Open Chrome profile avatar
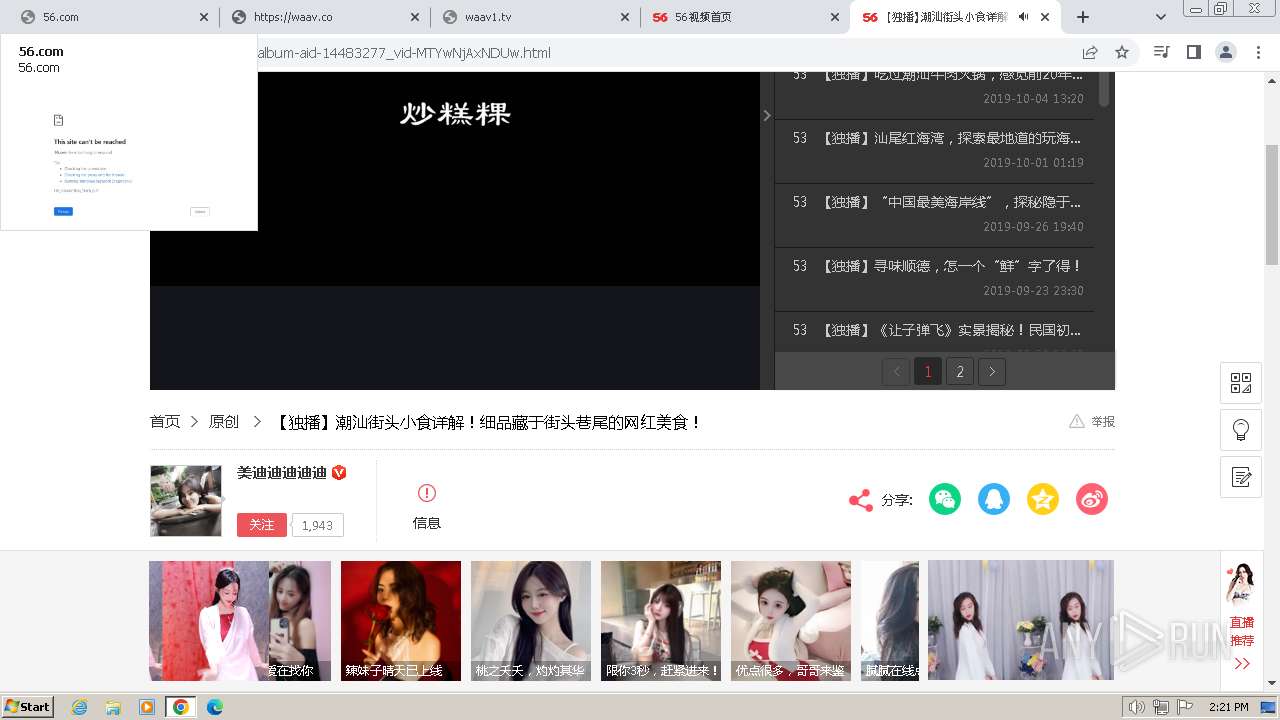1280x720 pixels. [x=1226, y=52]
